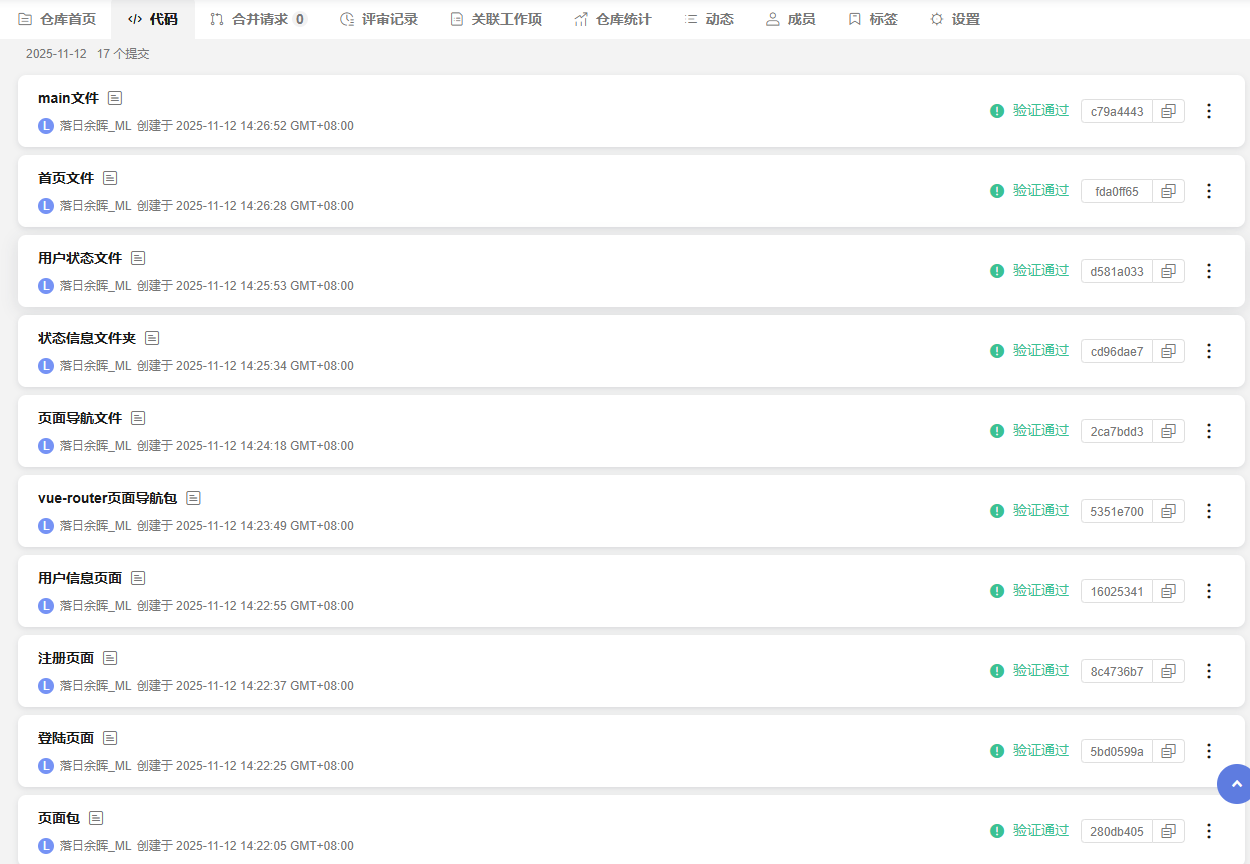Copy commit hash 5bd0599a
Image resolution: width=1250 pixels, height=864 pixels.
click(x=1168, y=751)
